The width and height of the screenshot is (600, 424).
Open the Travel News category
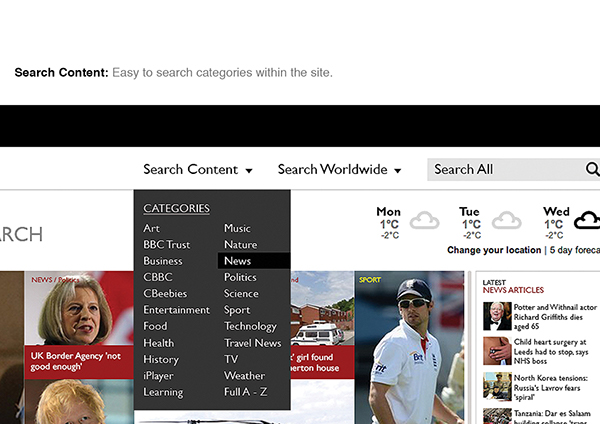[x=253, y=343]
